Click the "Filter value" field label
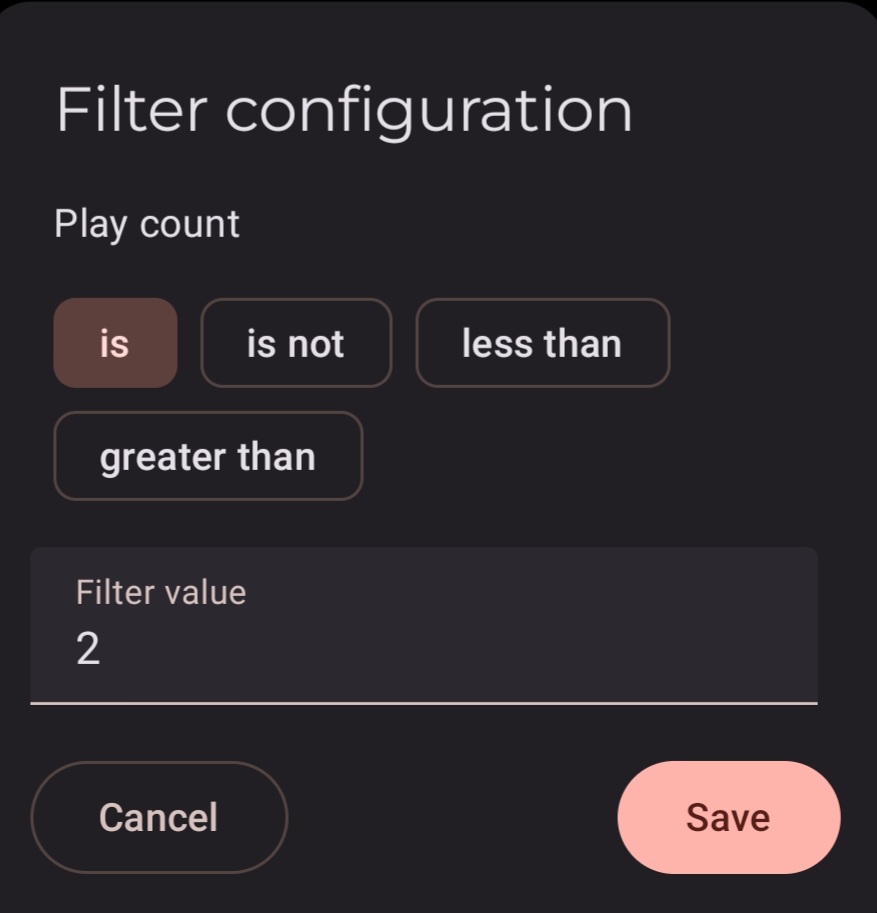877x913 pixels. [x=161, y=593]
